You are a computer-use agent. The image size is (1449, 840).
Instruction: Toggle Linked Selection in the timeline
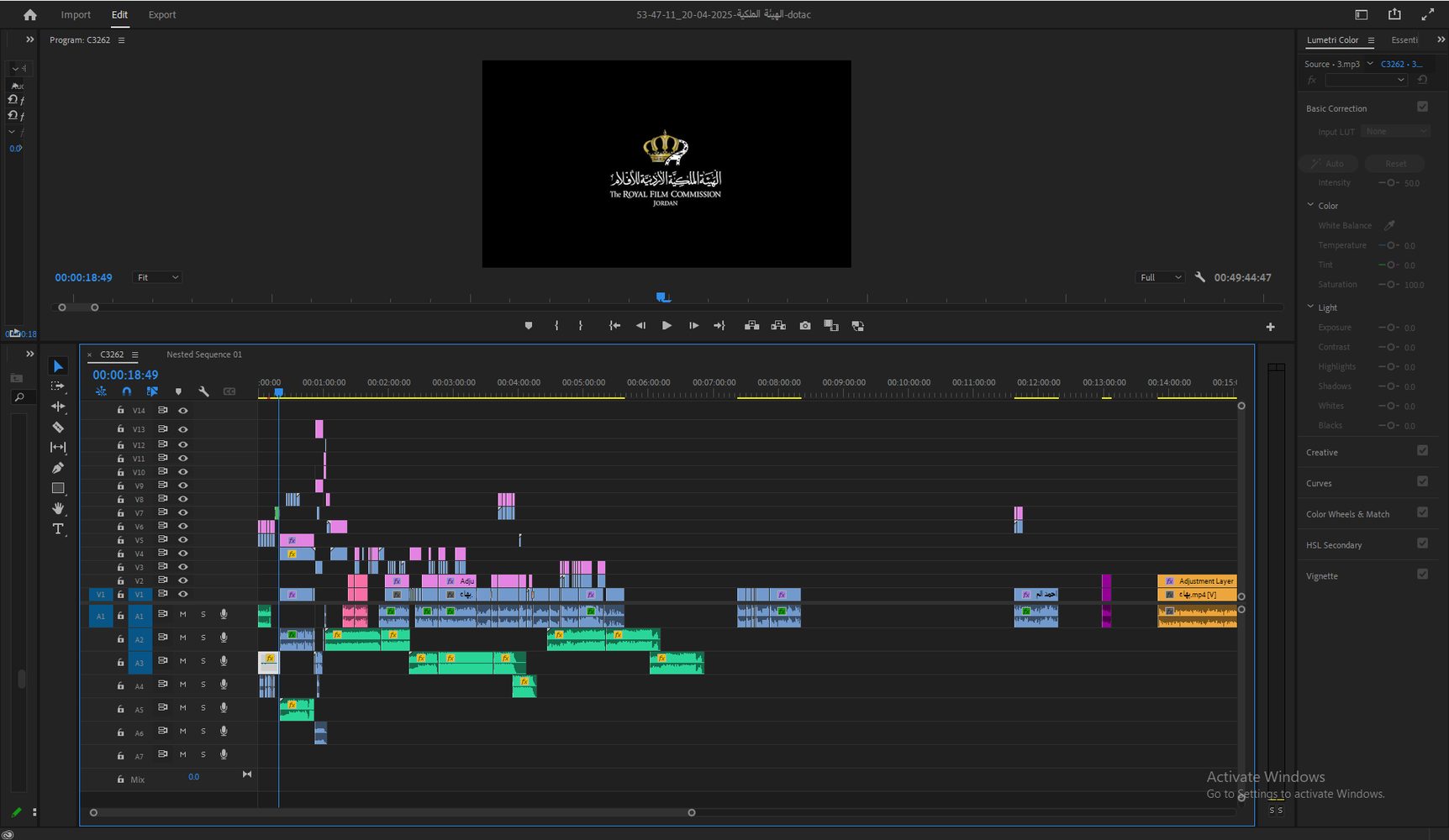click(152, 391)
